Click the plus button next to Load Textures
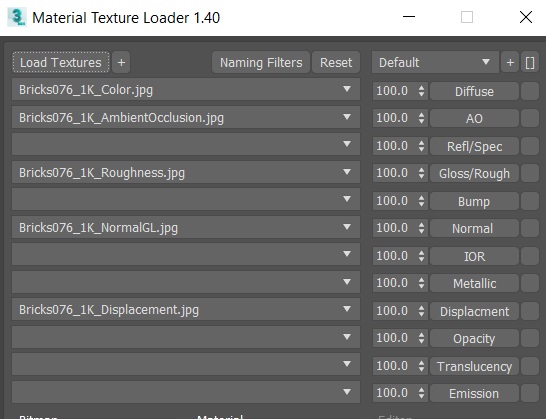 [x=121, y=62]
